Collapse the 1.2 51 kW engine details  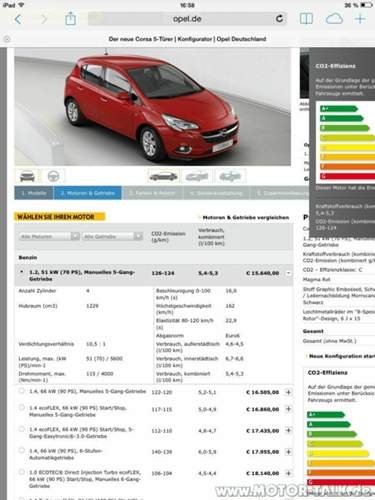[289, 273]
